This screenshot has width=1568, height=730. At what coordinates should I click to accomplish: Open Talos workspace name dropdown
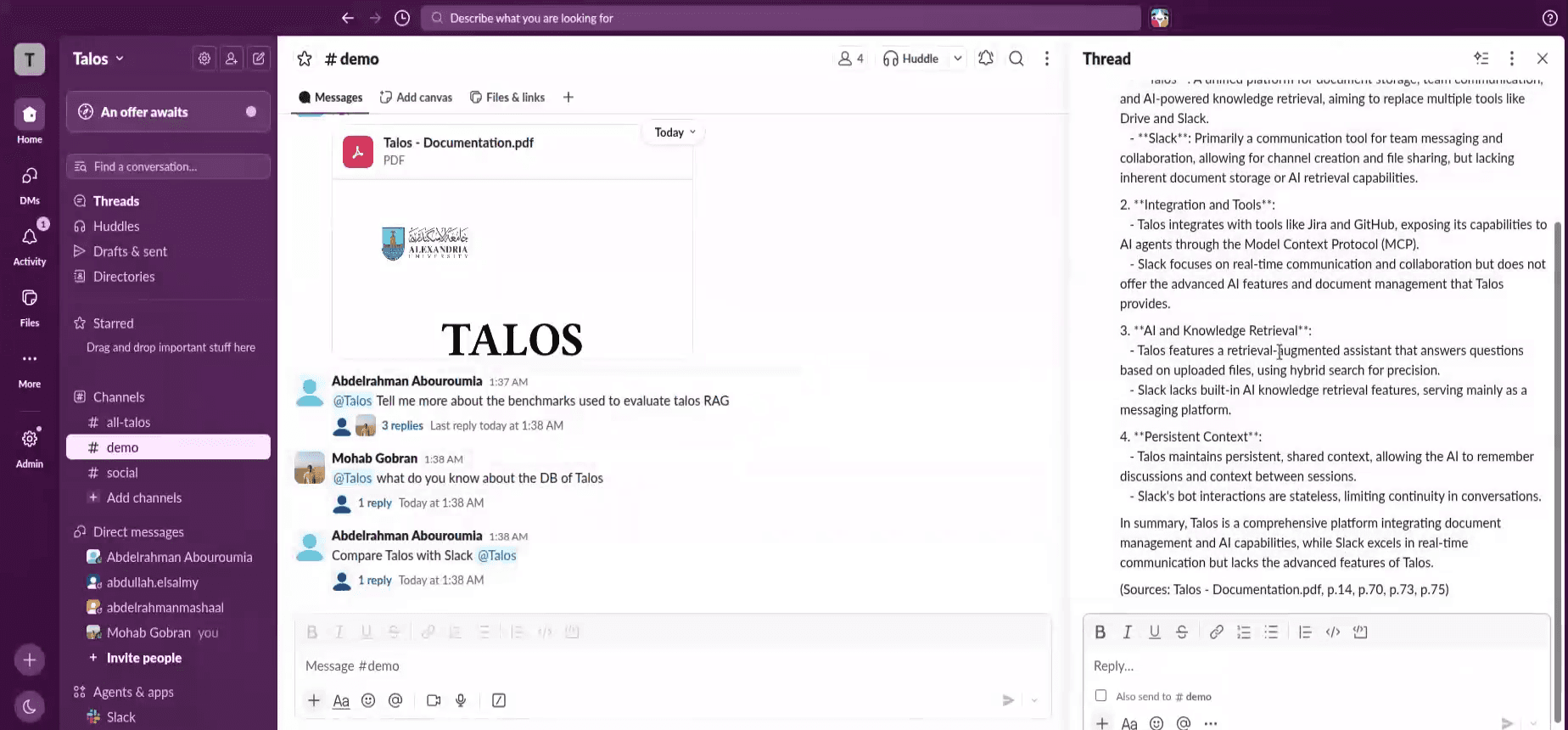pyautogui.click(x=98, y=59)
